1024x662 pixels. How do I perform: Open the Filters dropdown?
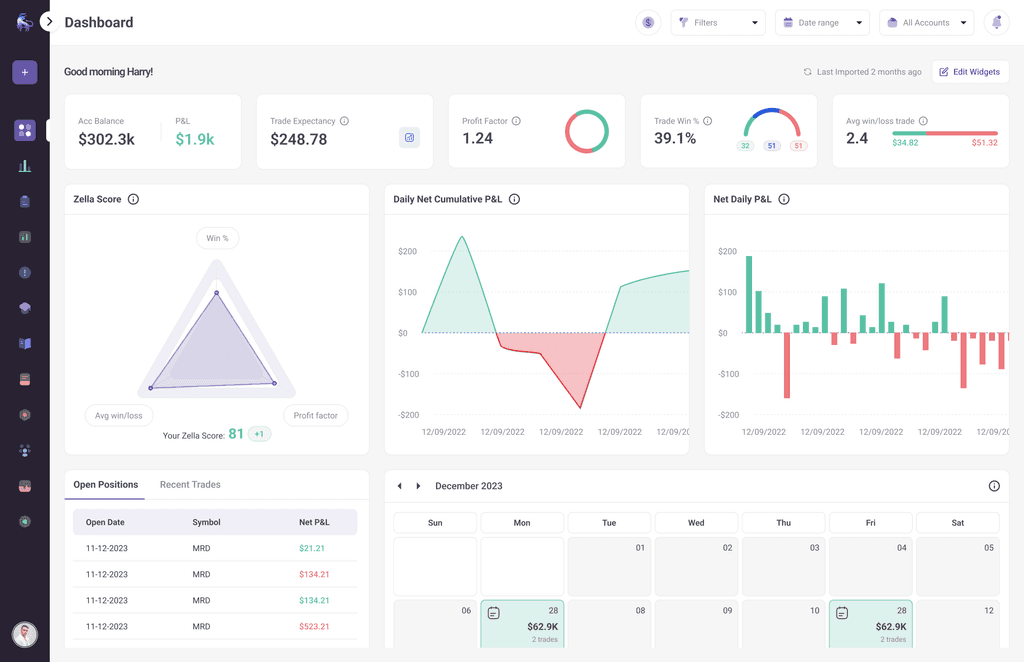point(718,23)
